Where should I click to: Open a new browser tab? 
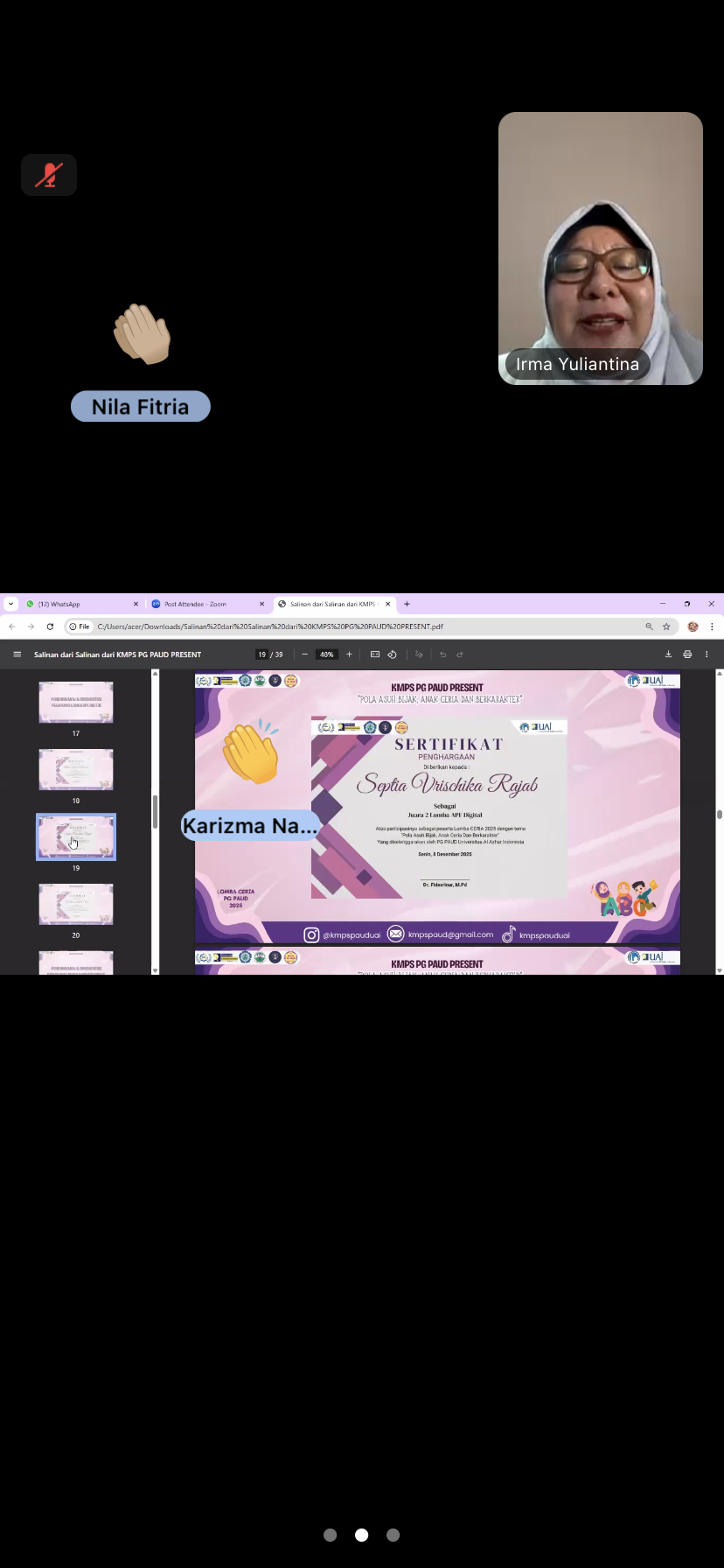click(407, 604)
